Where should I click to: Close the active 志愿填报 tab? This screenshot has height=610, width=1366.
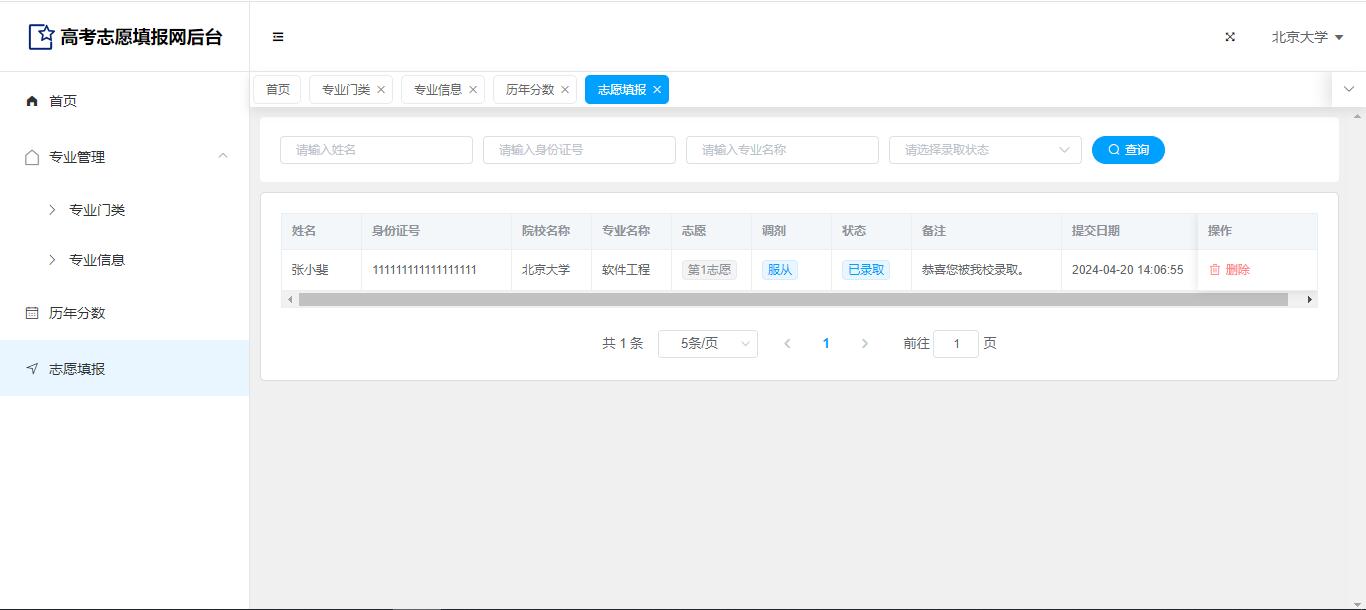tap(657, 90)
